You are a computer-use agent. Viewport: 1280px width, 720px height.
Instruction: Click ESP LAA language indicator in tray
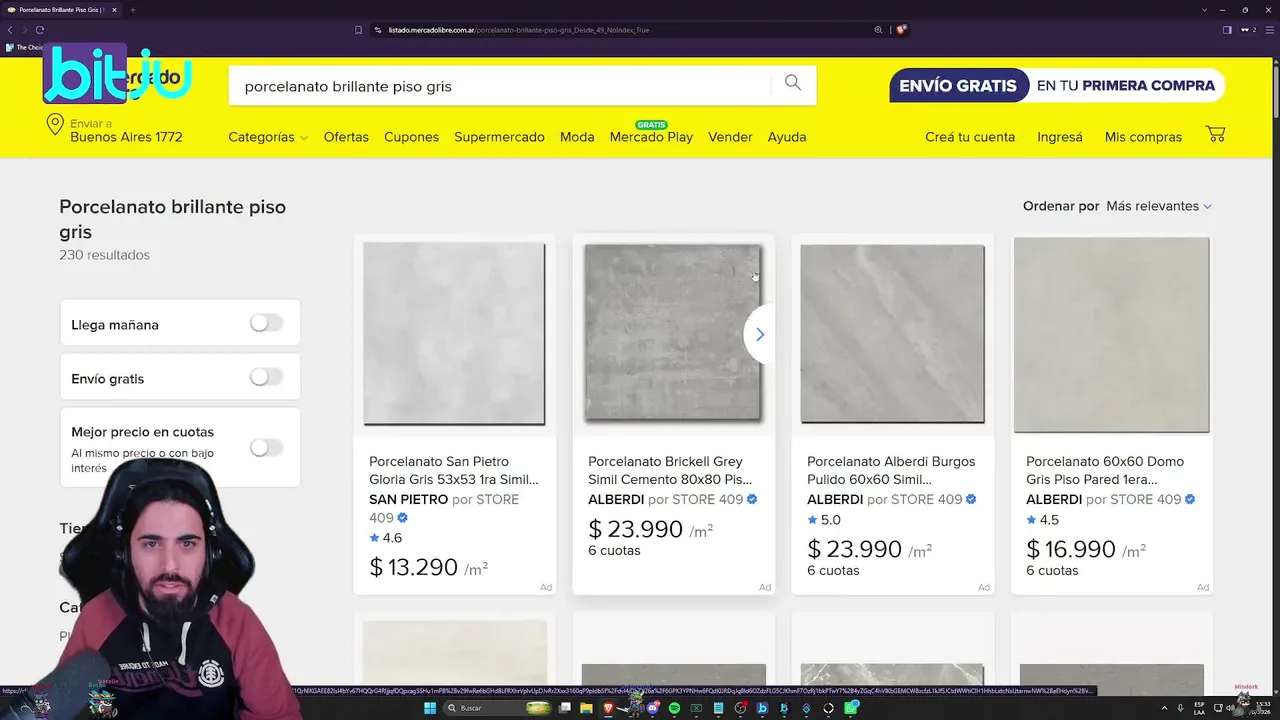tap(1199, 708)
